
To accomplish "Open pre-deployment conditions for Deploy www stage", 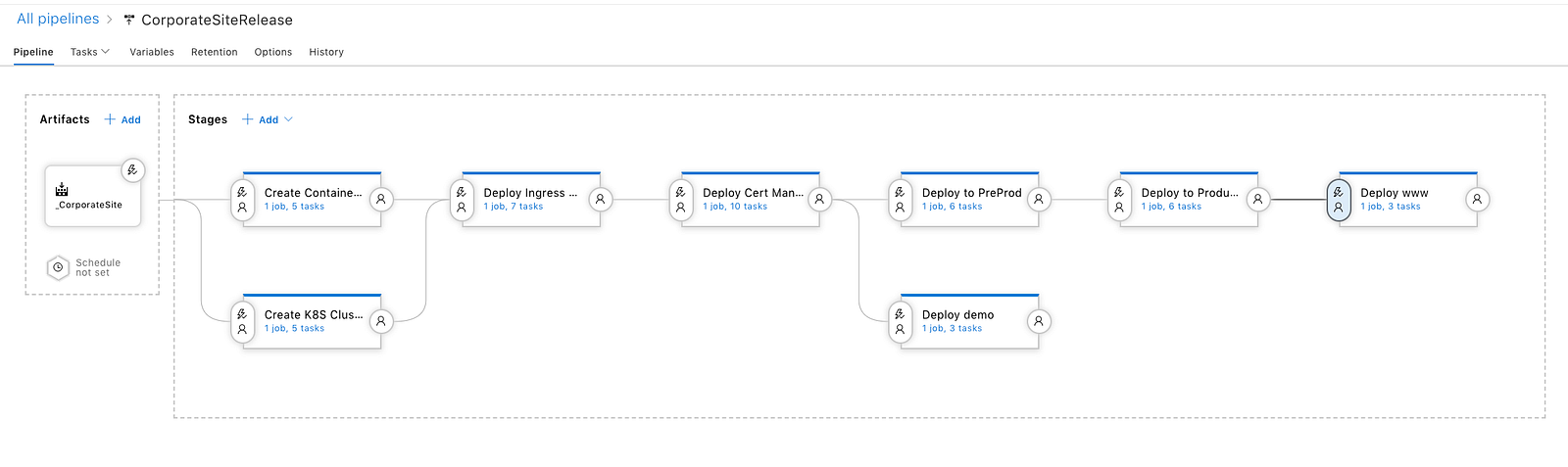I will point(1339,200).
